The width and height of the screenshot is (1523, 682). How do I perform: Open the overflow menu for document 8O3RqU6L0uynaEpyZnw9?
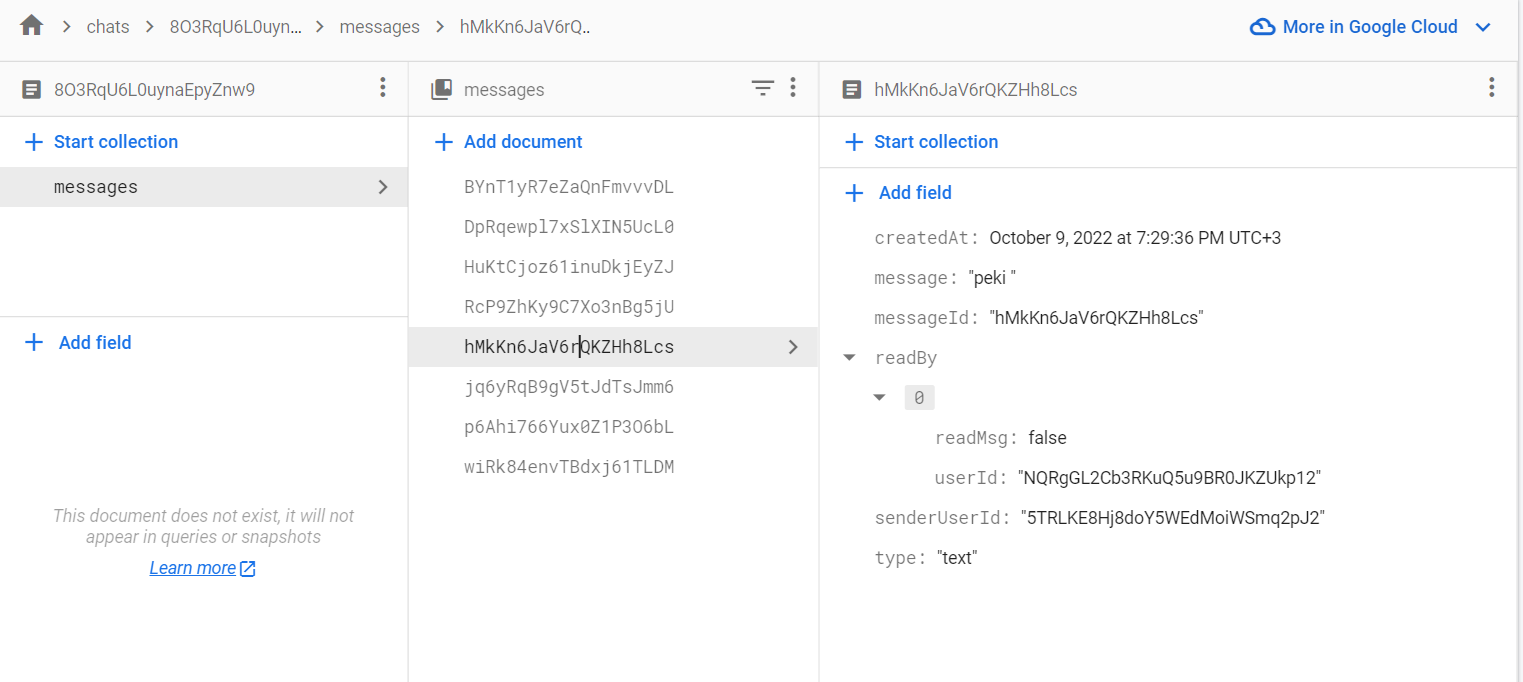[x=382, y=88]
